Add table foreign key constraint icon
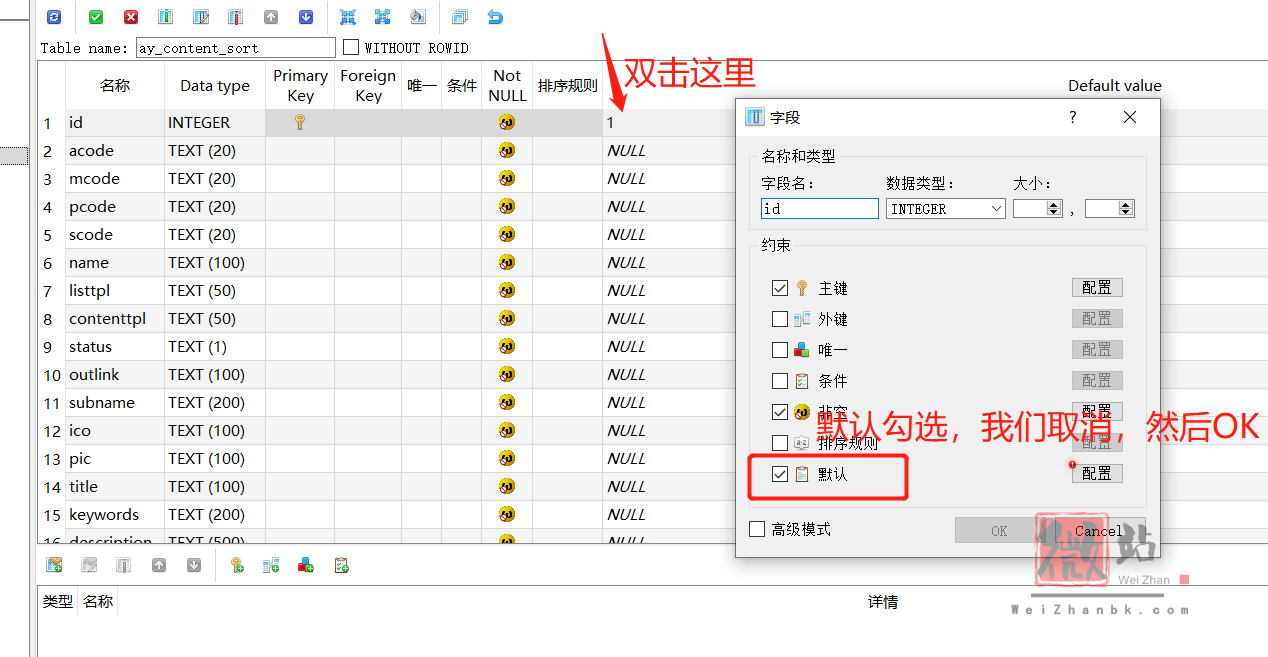Image resolution: width=1268 pixels, height=657 pixels. [271, 565]
